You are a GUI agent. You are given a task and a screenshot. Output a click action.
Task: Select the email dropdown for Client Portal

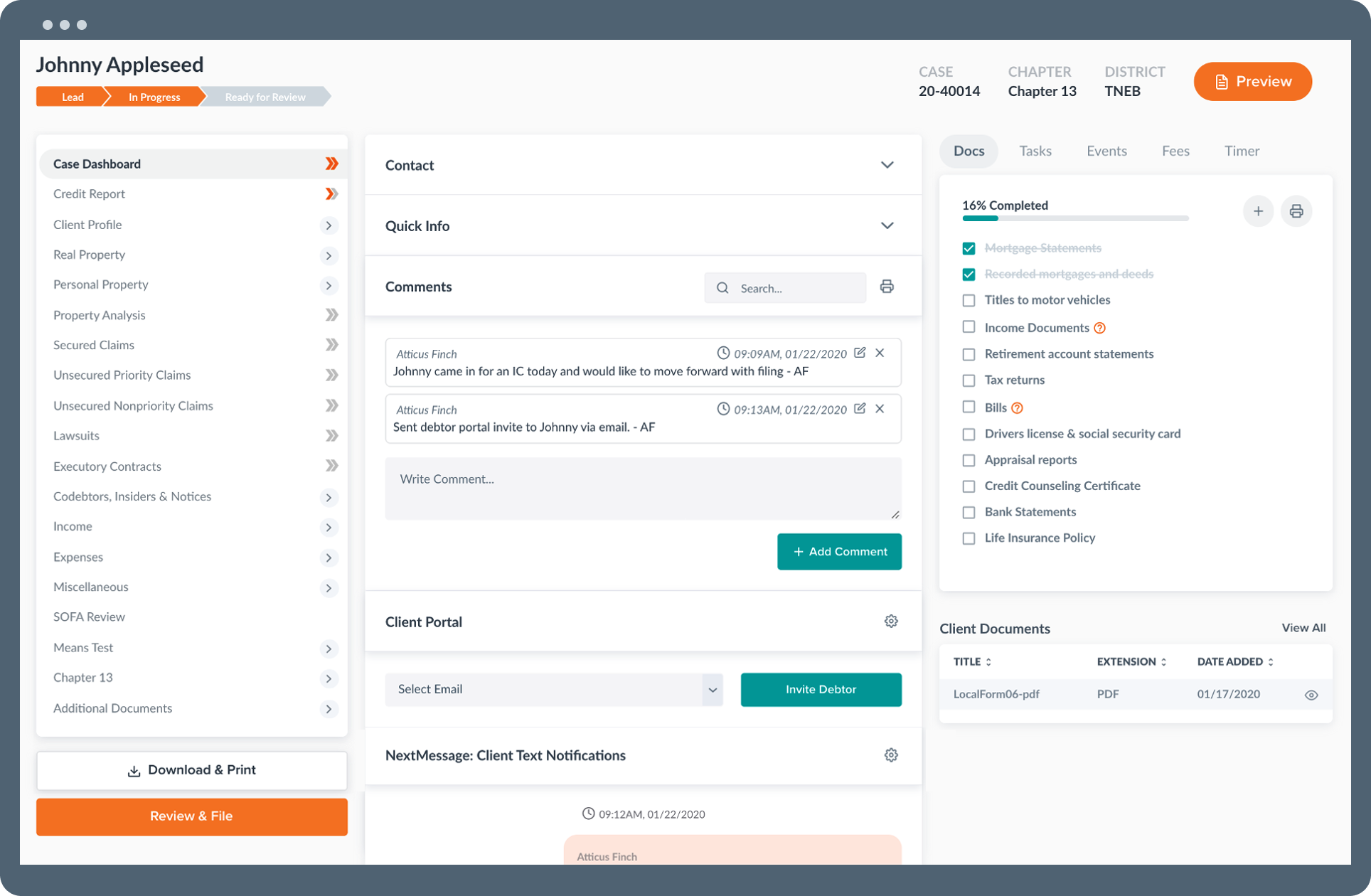point(554,688)
